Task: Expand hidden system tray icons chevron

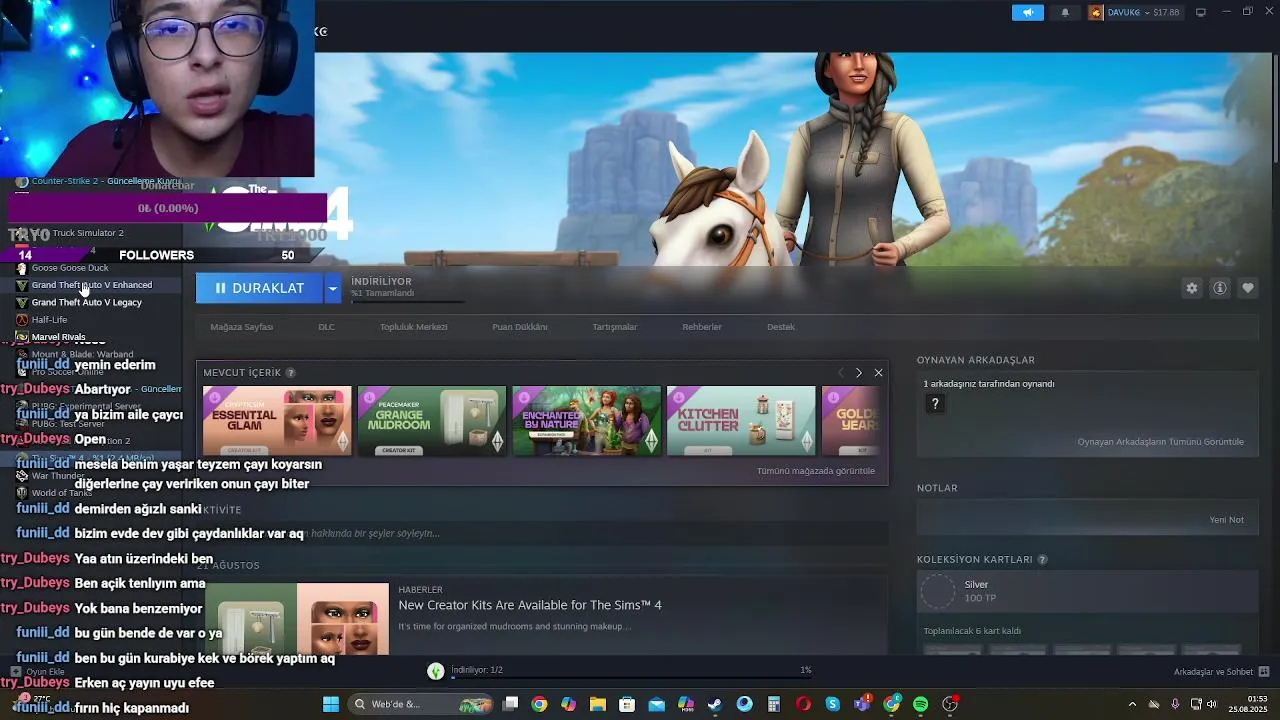Action: pyautogui.click(x=1132, y=704)
